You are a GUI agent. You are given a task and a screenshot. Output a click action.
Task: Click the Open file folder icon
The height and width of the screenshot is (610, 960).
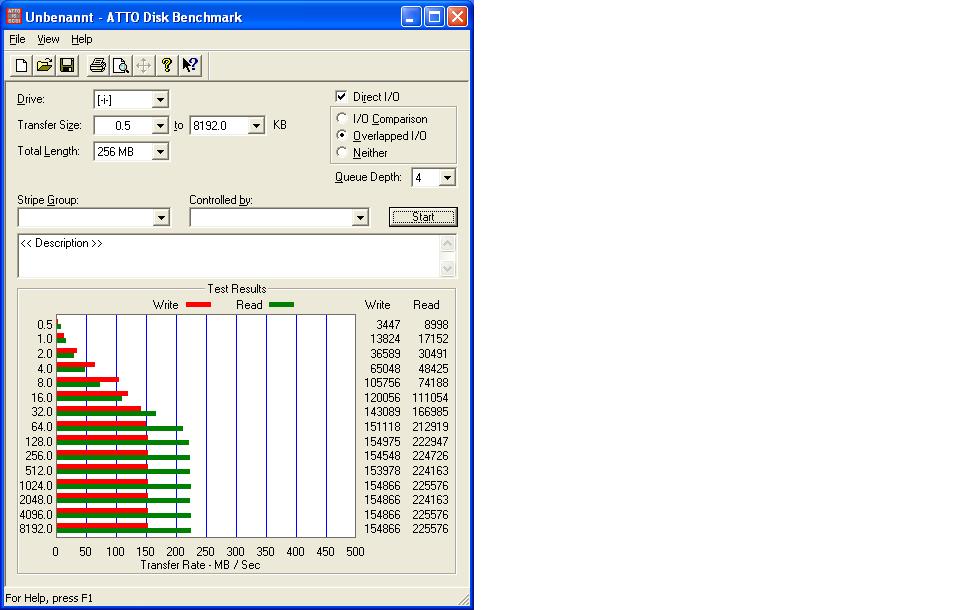(x=44, y=65)
